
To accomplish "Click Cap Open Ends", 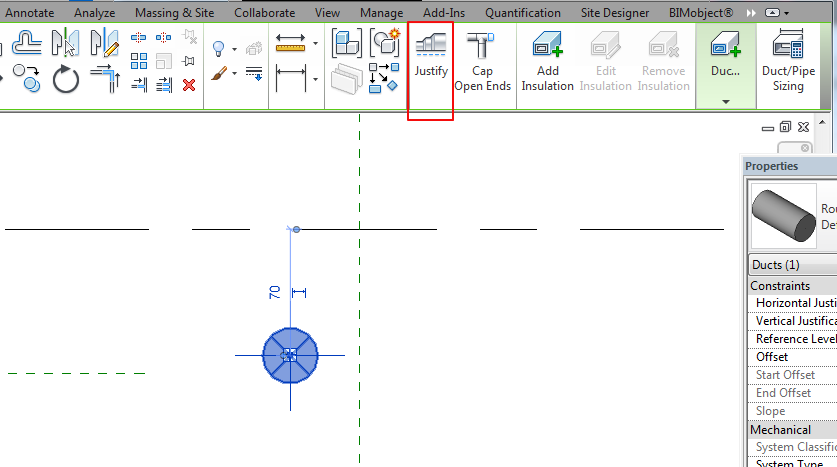I will pyautogui.click(x=482, y=61).
